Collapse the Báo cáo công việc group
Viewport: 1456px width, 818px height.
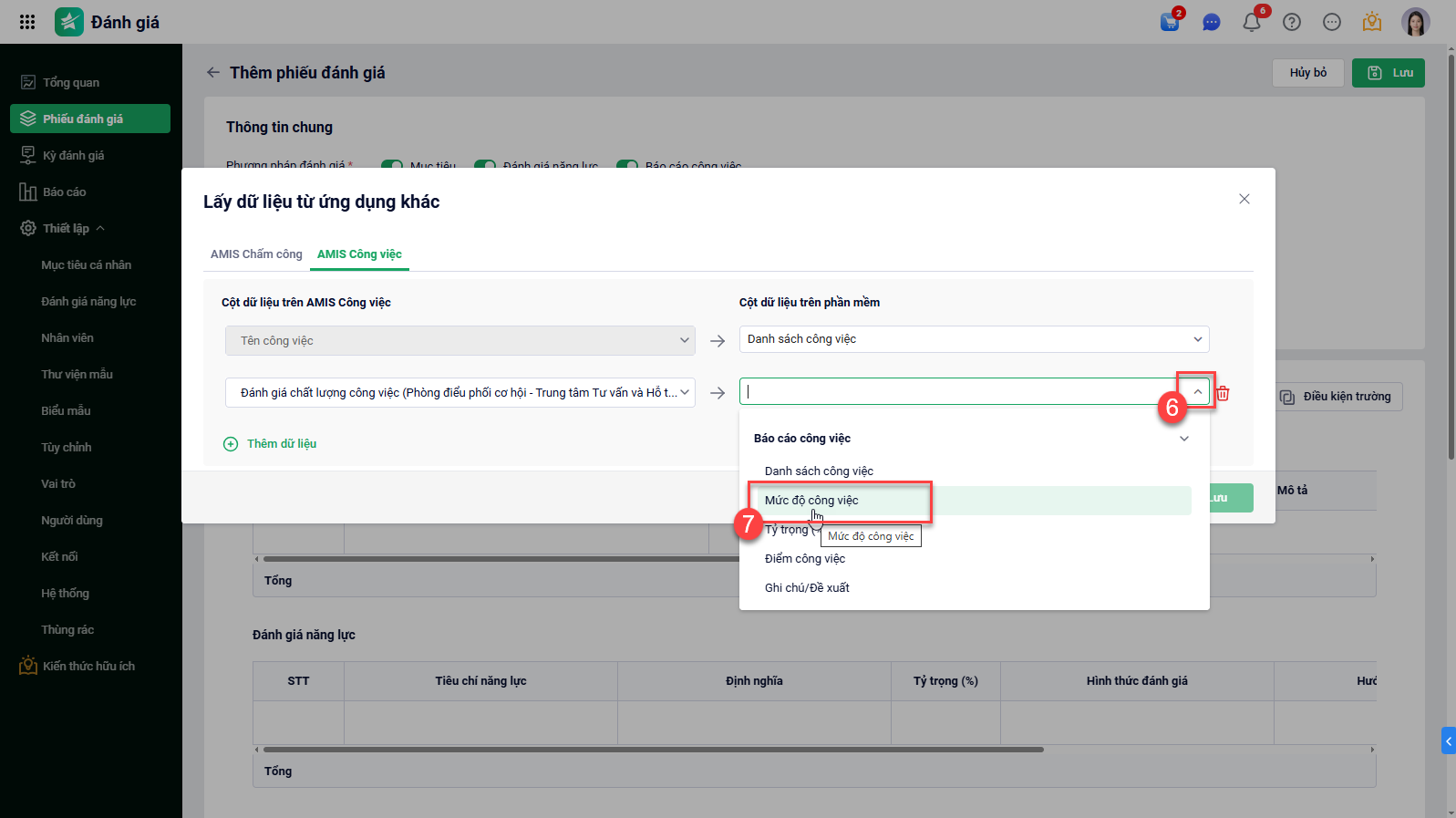tap(1183, 439)
